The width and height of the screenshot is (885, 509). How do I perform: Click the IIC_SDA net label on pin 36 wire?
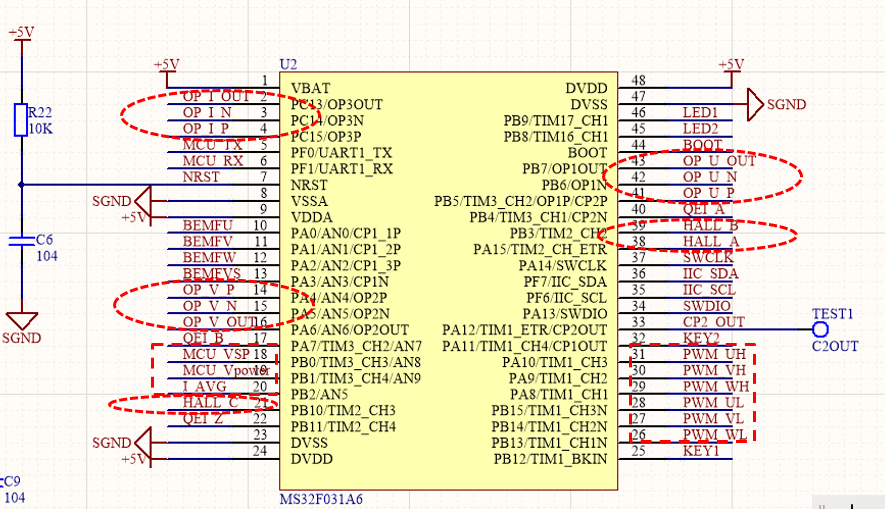click(711, 274)
